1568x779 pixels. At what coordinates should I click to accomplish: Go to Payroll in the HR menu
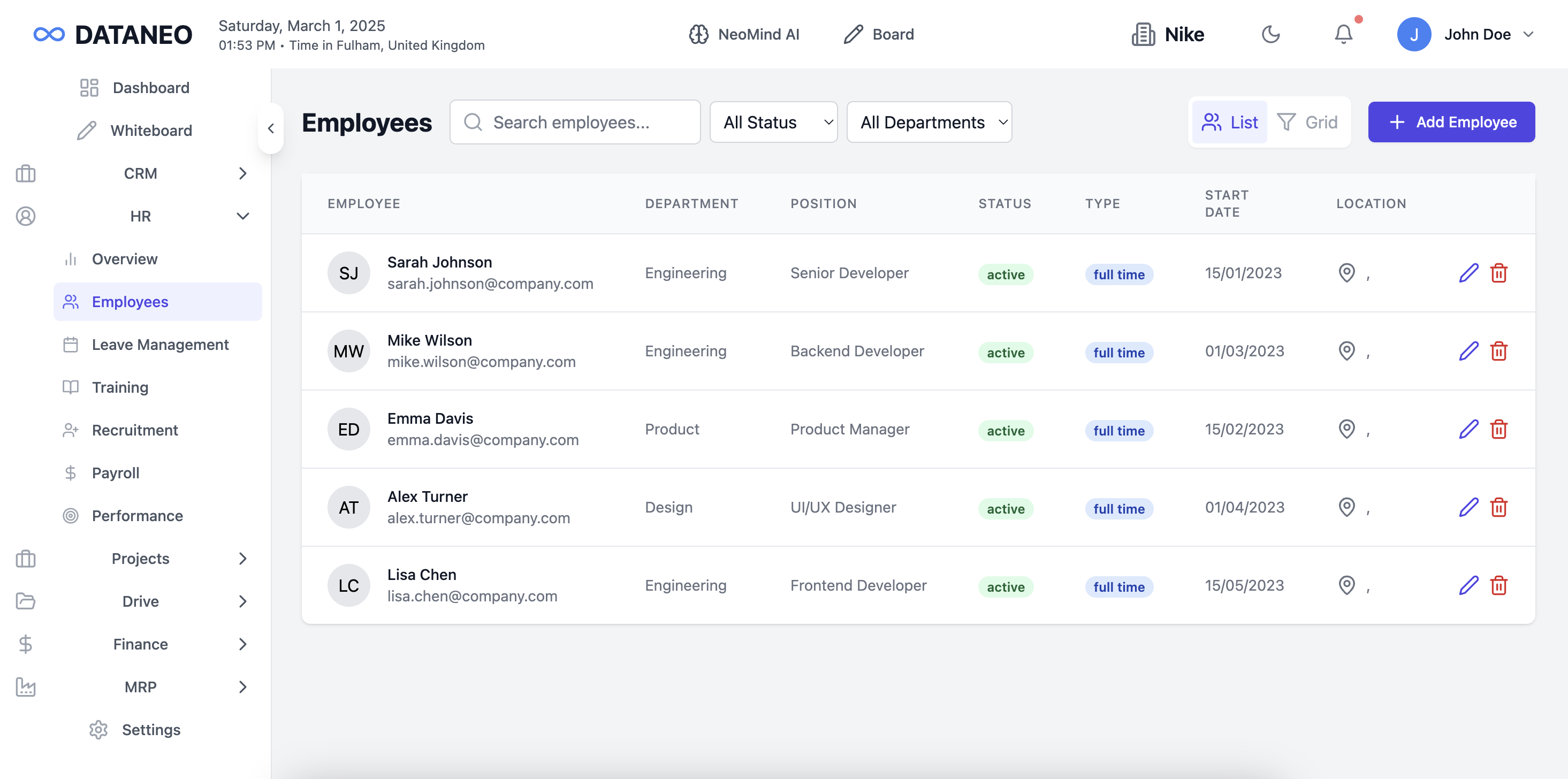pos(116,473)
